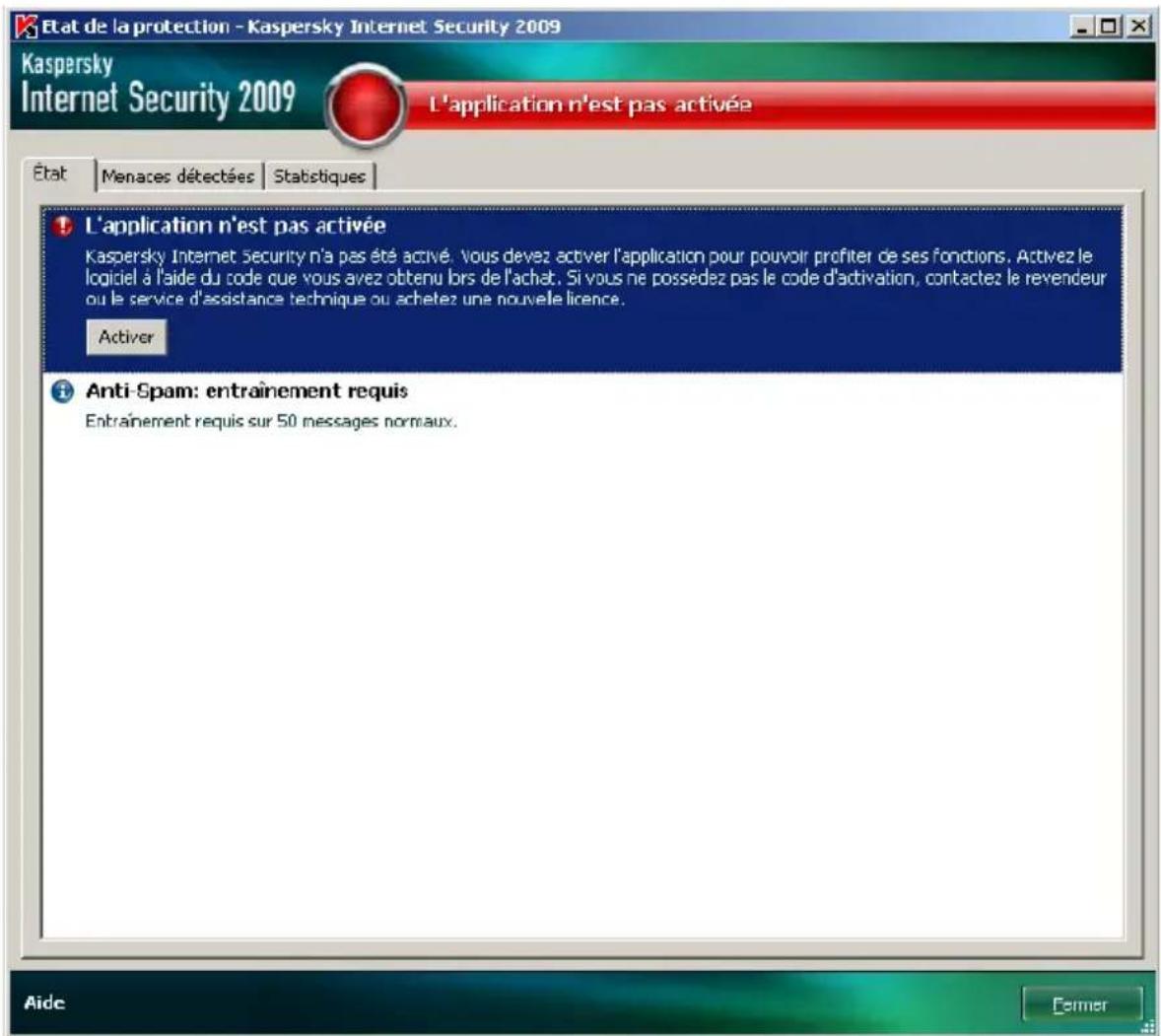1161x1036 pixels.
Task: Open the Menaces détectées tab
Action: 177,176
